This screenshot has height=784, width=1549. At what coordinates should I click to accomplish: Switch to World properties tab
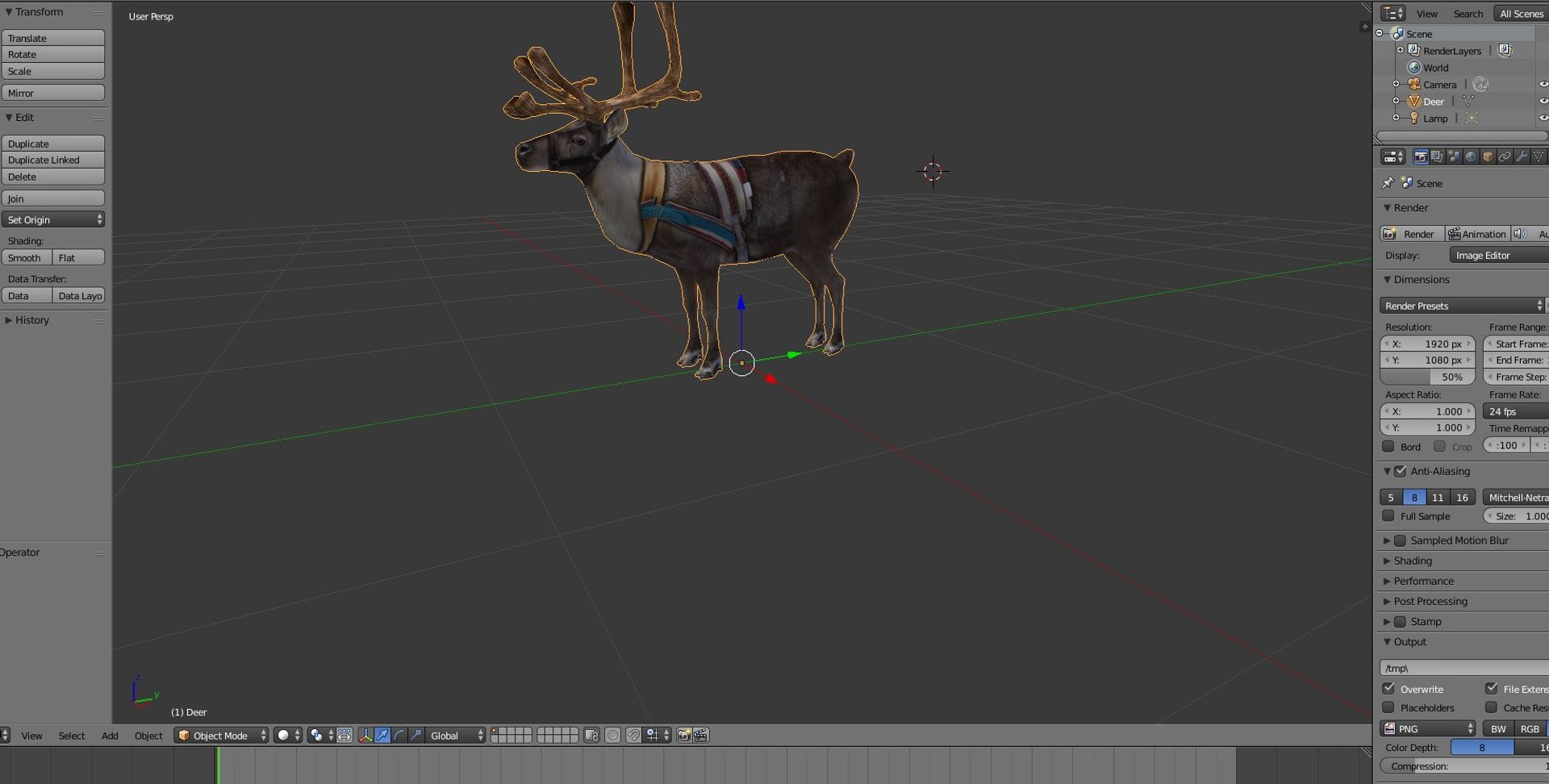click(1471, 156)
